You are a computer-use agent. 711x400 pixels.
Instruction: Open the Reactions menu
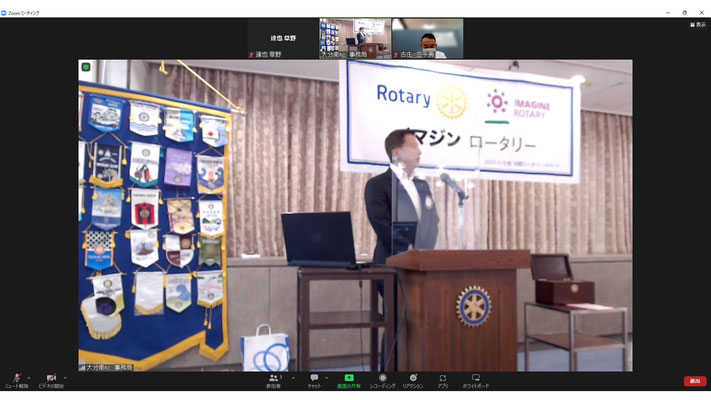coord(413,381)
